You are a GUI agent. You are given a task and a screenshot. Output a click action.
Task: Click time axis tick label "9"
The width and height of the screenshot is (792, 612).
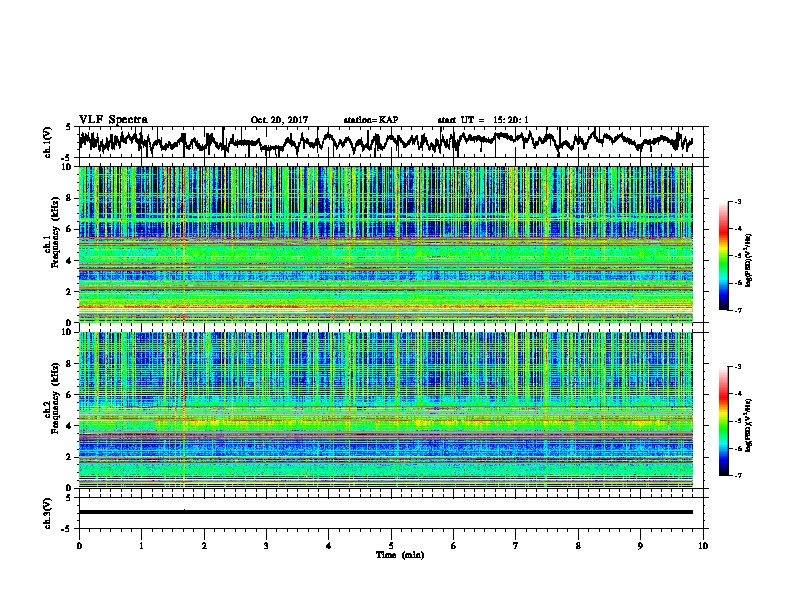pyautogui.click(x=640, y=546)
